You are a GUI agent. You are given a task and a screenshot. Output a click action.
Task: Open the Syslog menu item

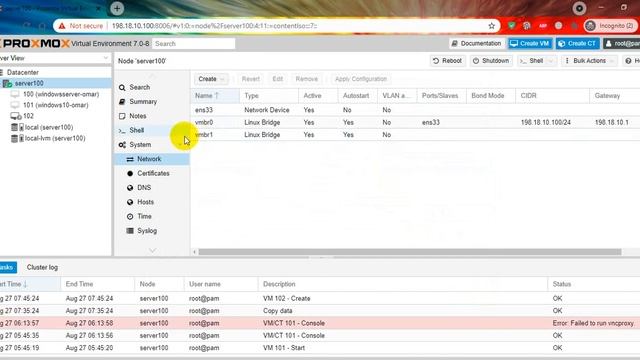pos(147,231)
